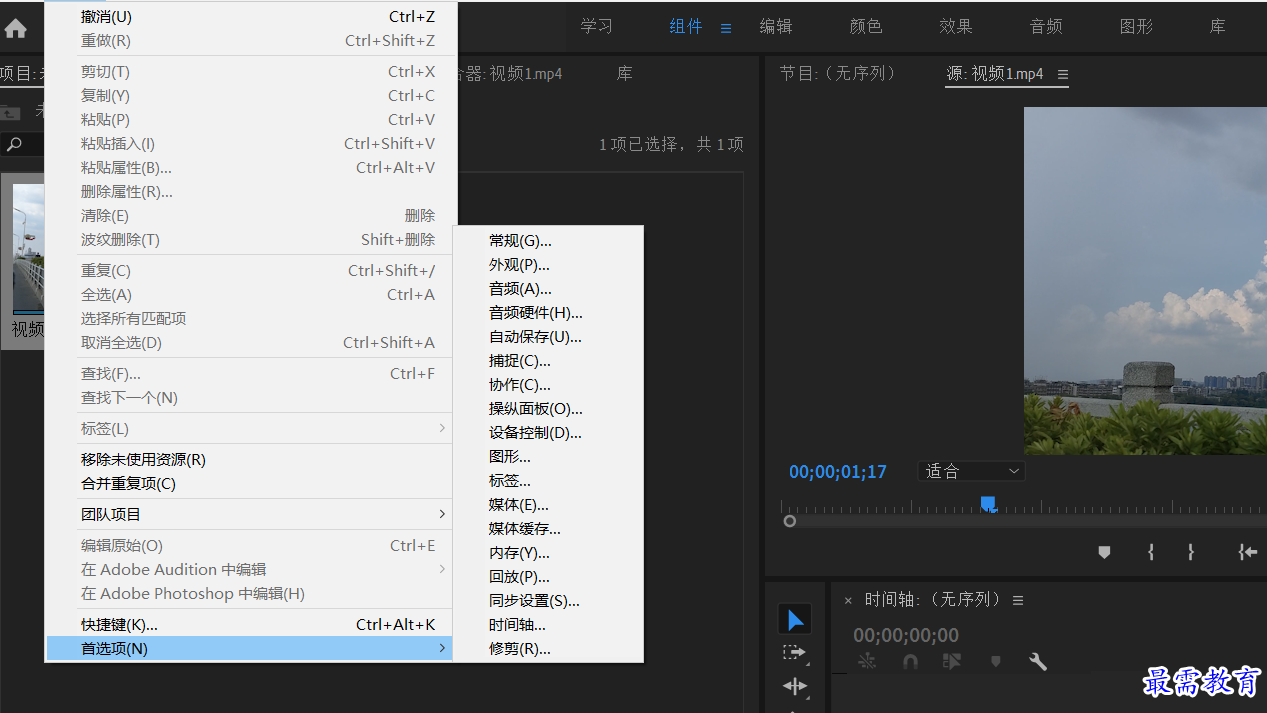This screenshot has width=1267, height=713.
Task: Click the blue playhead on source ruler
Action: 988,504
